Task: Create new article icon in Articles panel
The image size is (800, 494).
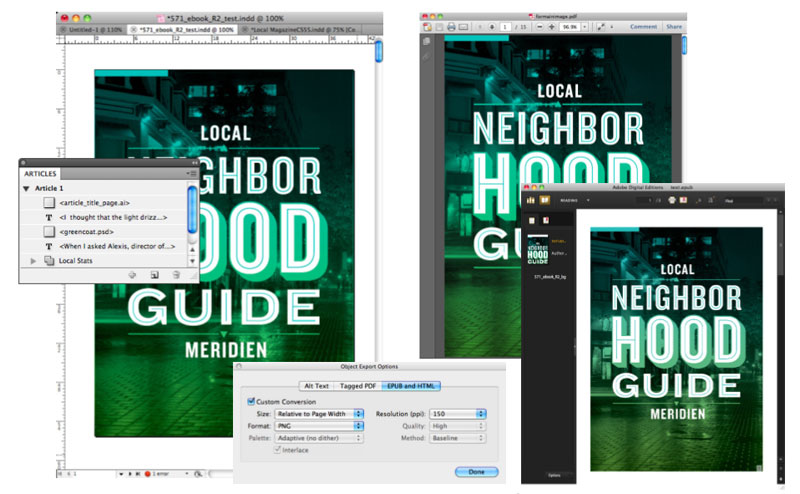Action: 154,275
